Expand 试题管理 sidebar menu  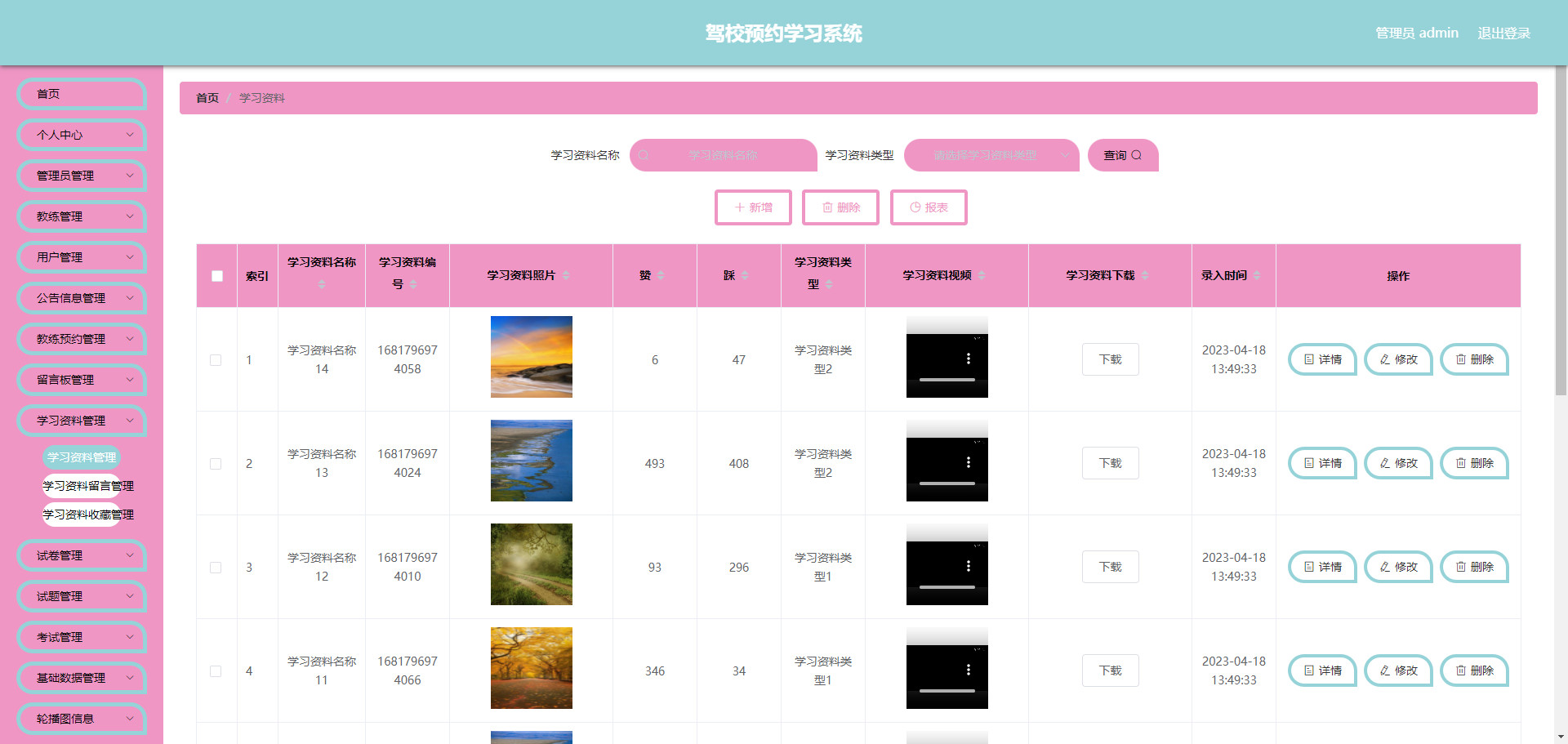point(82,596)
